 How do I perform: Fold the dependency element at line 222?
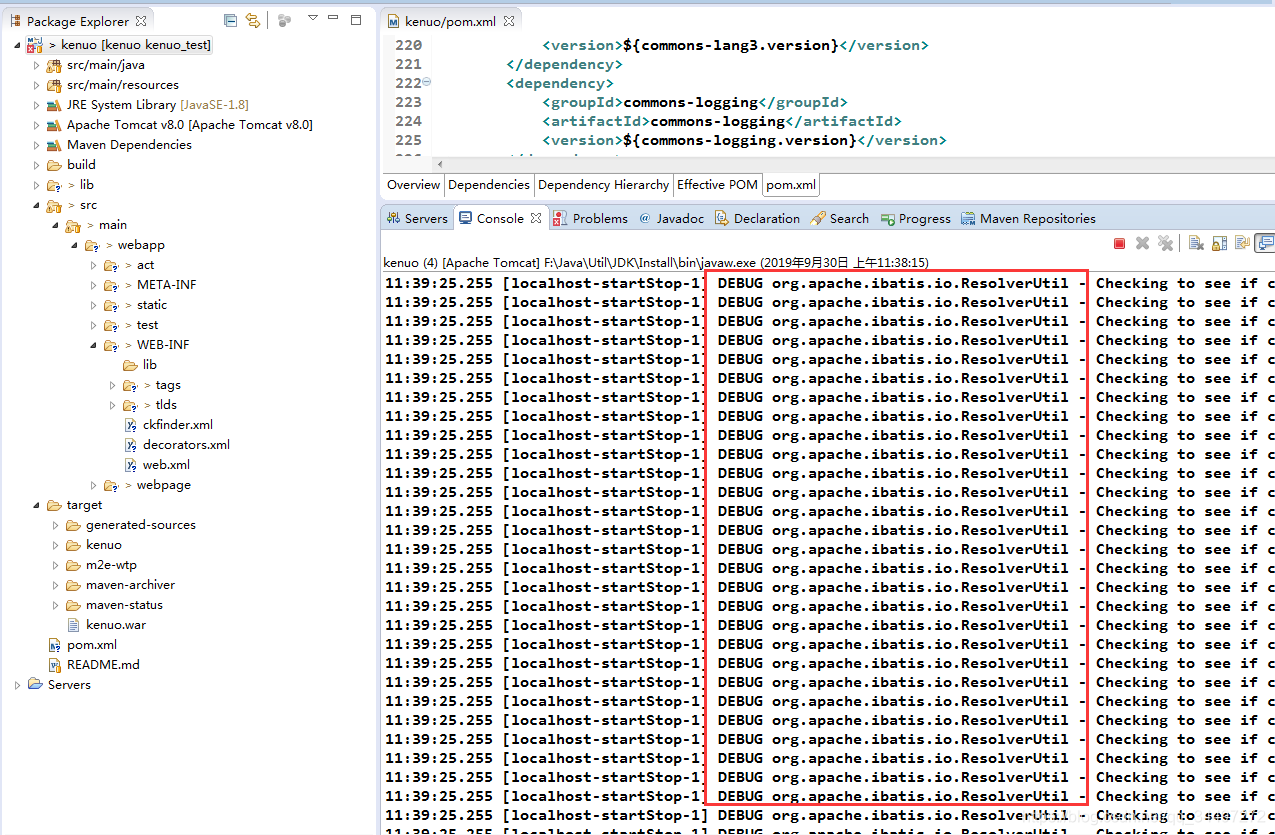point(427,83)
